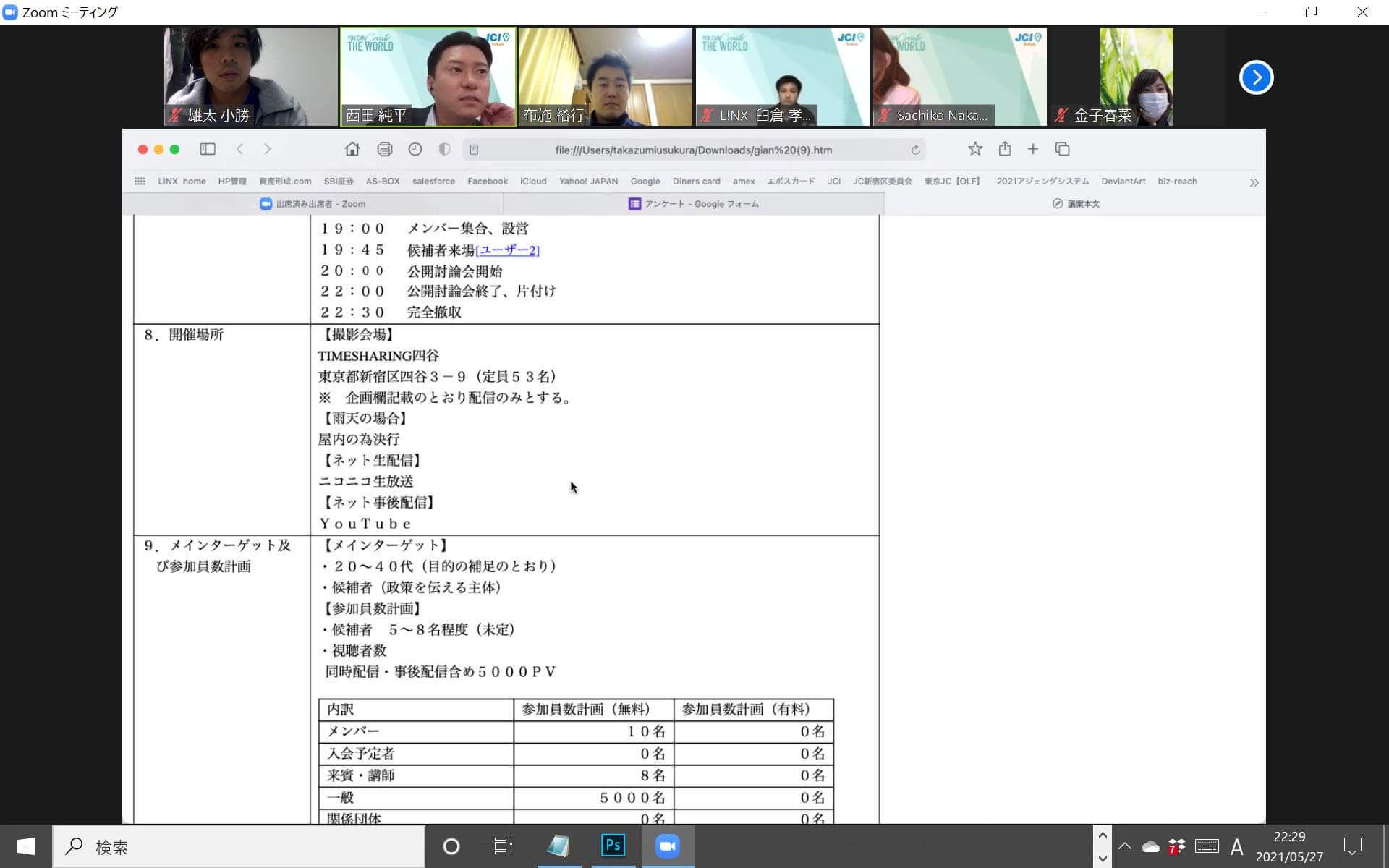Toggle the Safari sidebar

tap(208, 149)
